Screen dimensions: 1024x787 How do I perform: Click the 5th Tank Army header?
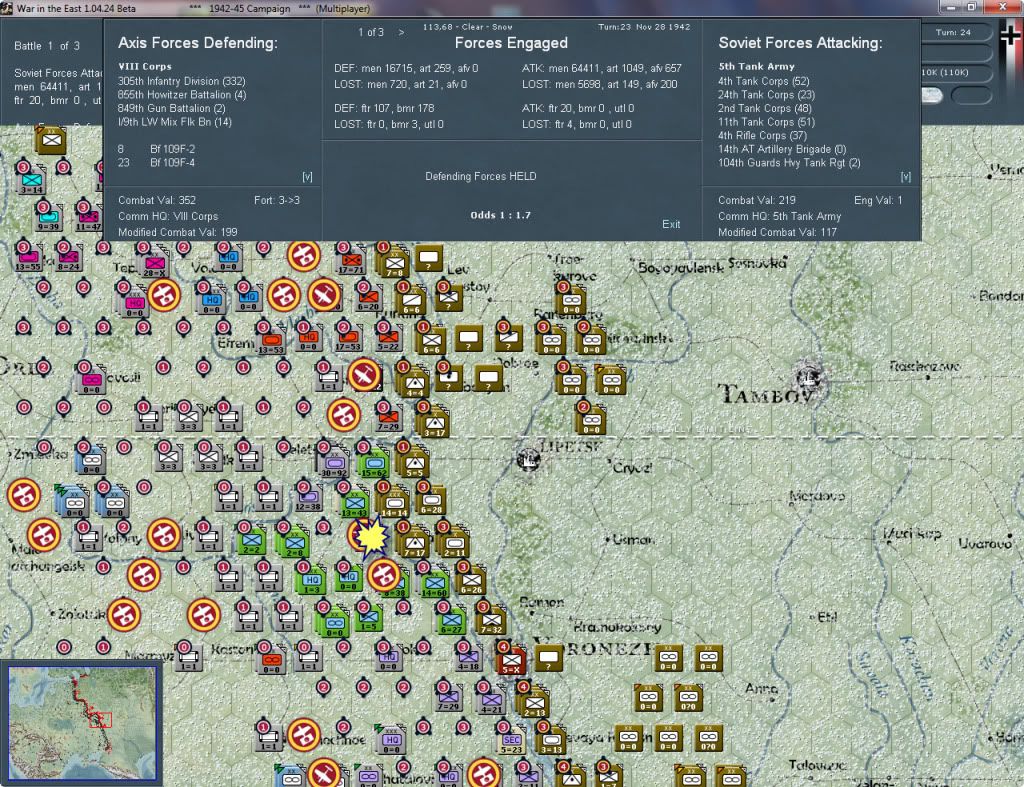click(x=756, y=67)
